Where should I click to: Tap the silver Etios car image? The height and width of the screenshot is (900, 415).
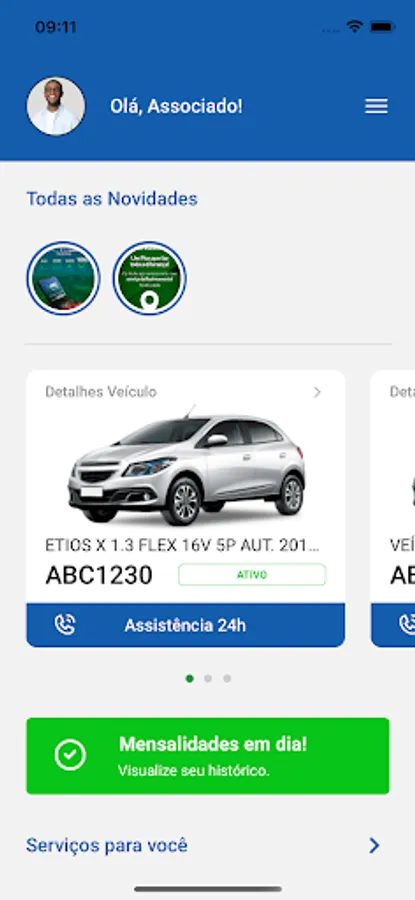click(187, 466)
